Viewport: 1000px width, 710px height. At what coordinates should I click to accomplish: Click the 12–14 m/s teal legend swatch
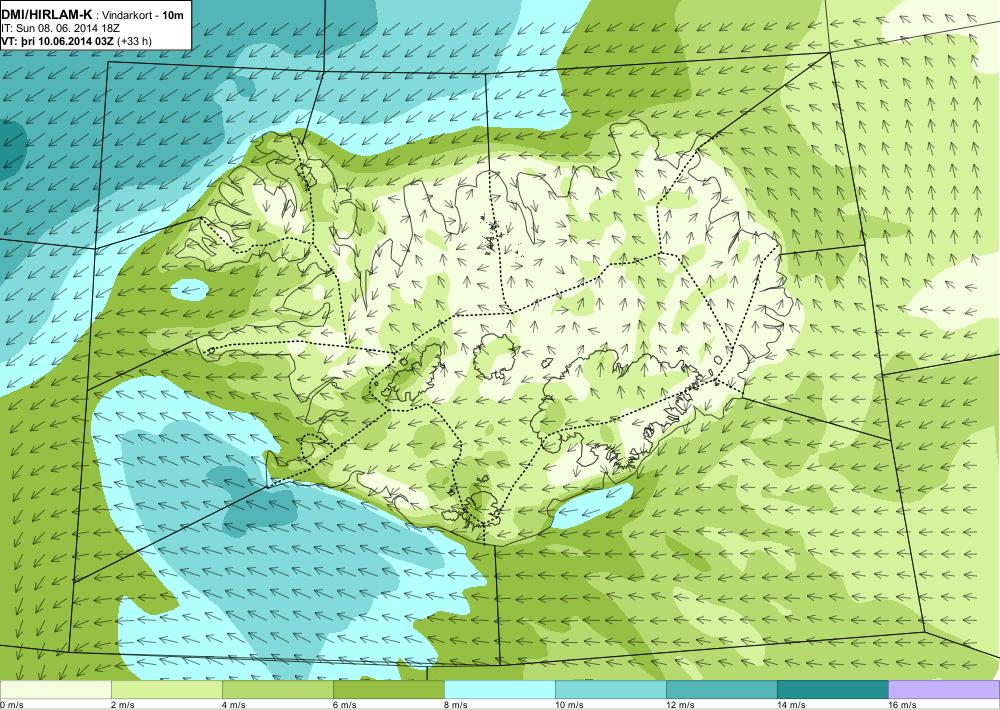click(x=721, y=689)
